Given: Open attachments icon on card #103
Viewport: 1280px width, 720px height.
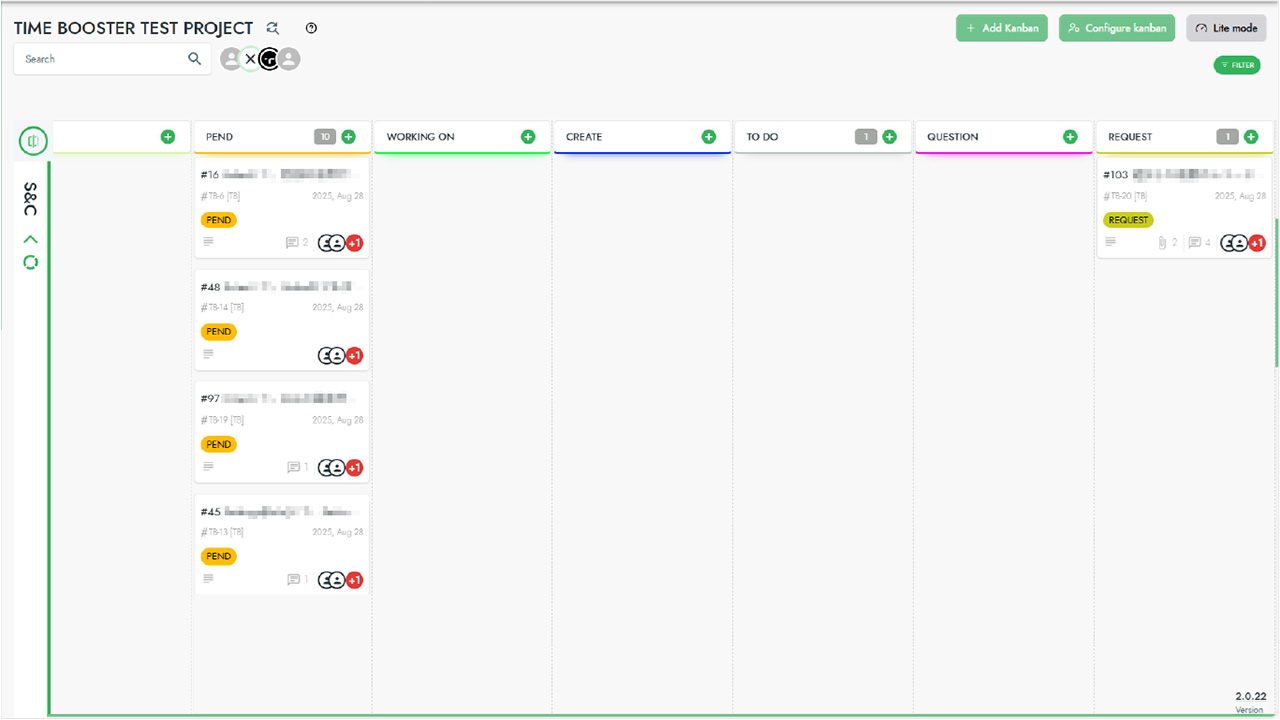Looking at the screenshot, I should 1162,243.
